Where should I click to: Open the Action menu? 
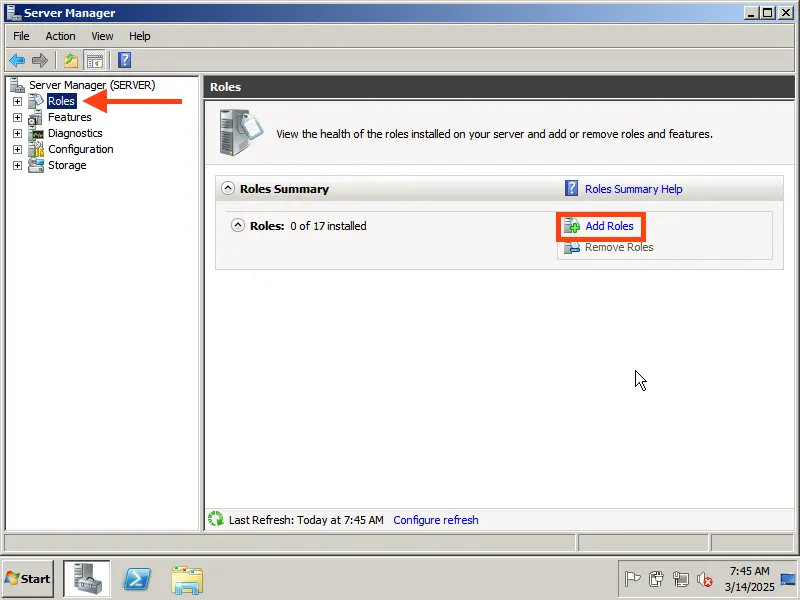[x=60, y=36]
